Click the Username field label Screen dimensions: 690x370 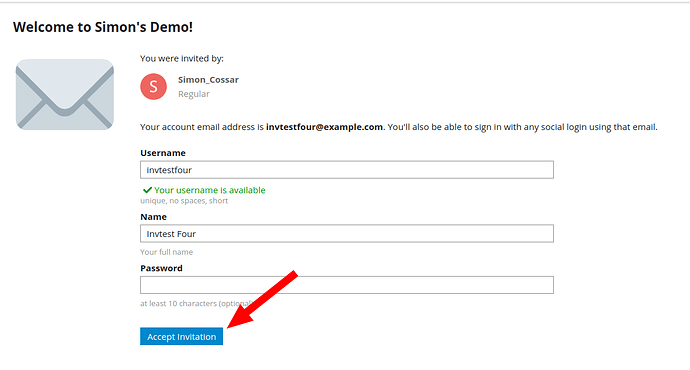[x=163, y=153]
